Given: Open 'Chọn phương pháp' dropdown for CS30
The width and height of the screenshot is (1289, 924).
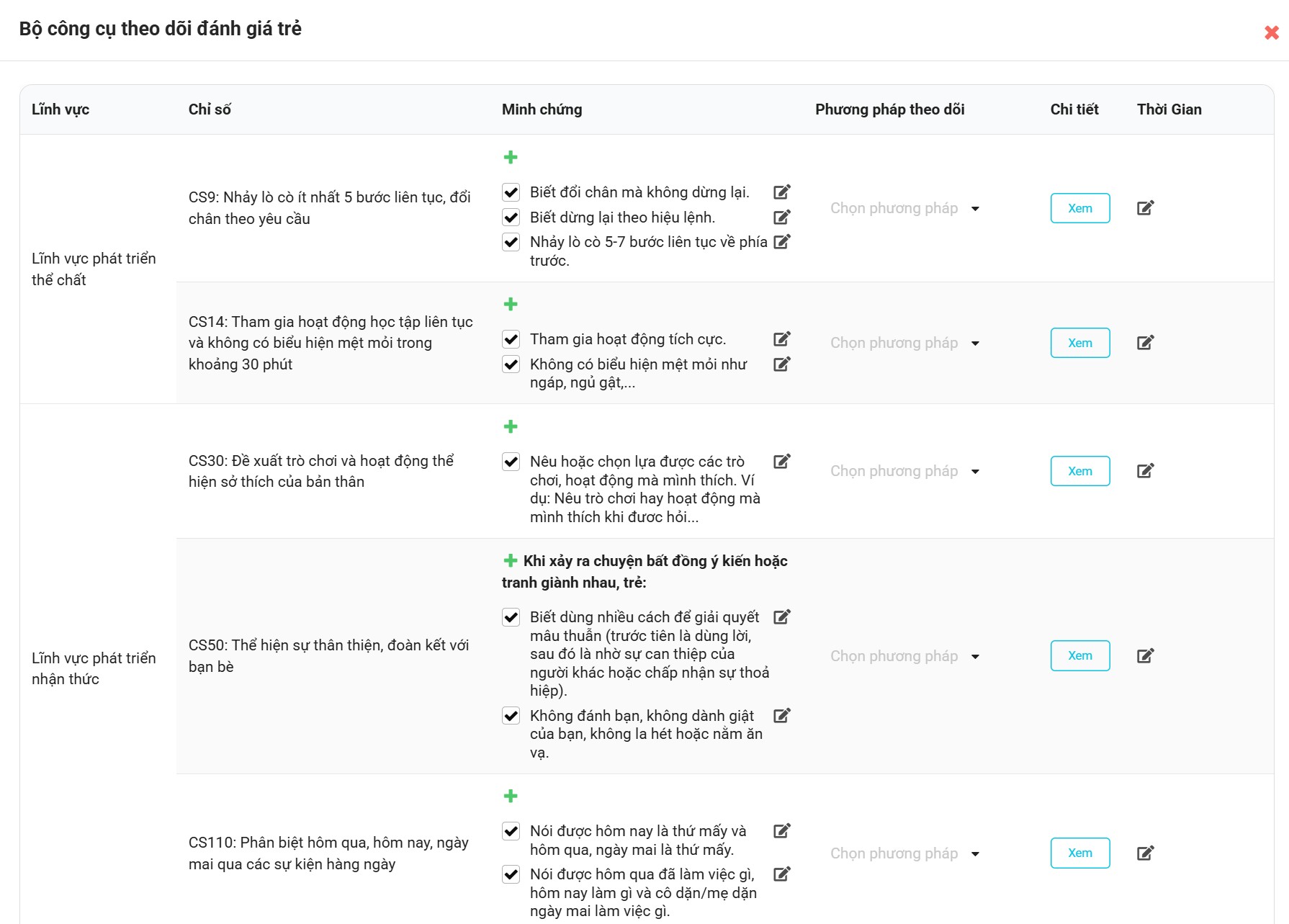Looking at the screenshot, I should tap(904, 472).
